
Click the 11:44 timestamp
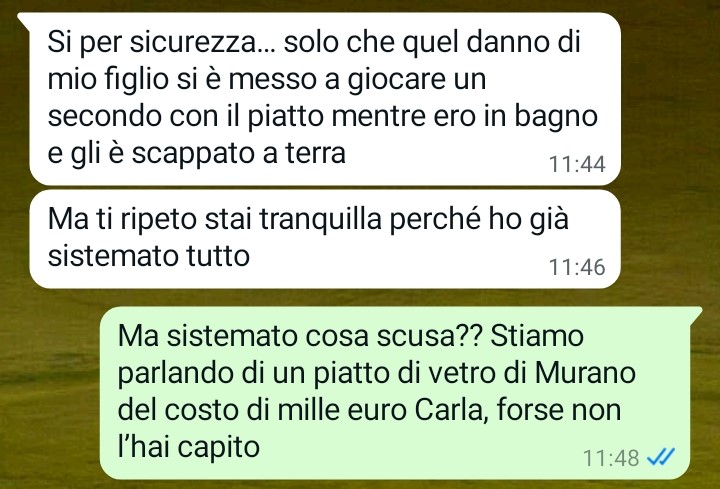(577, 164)
